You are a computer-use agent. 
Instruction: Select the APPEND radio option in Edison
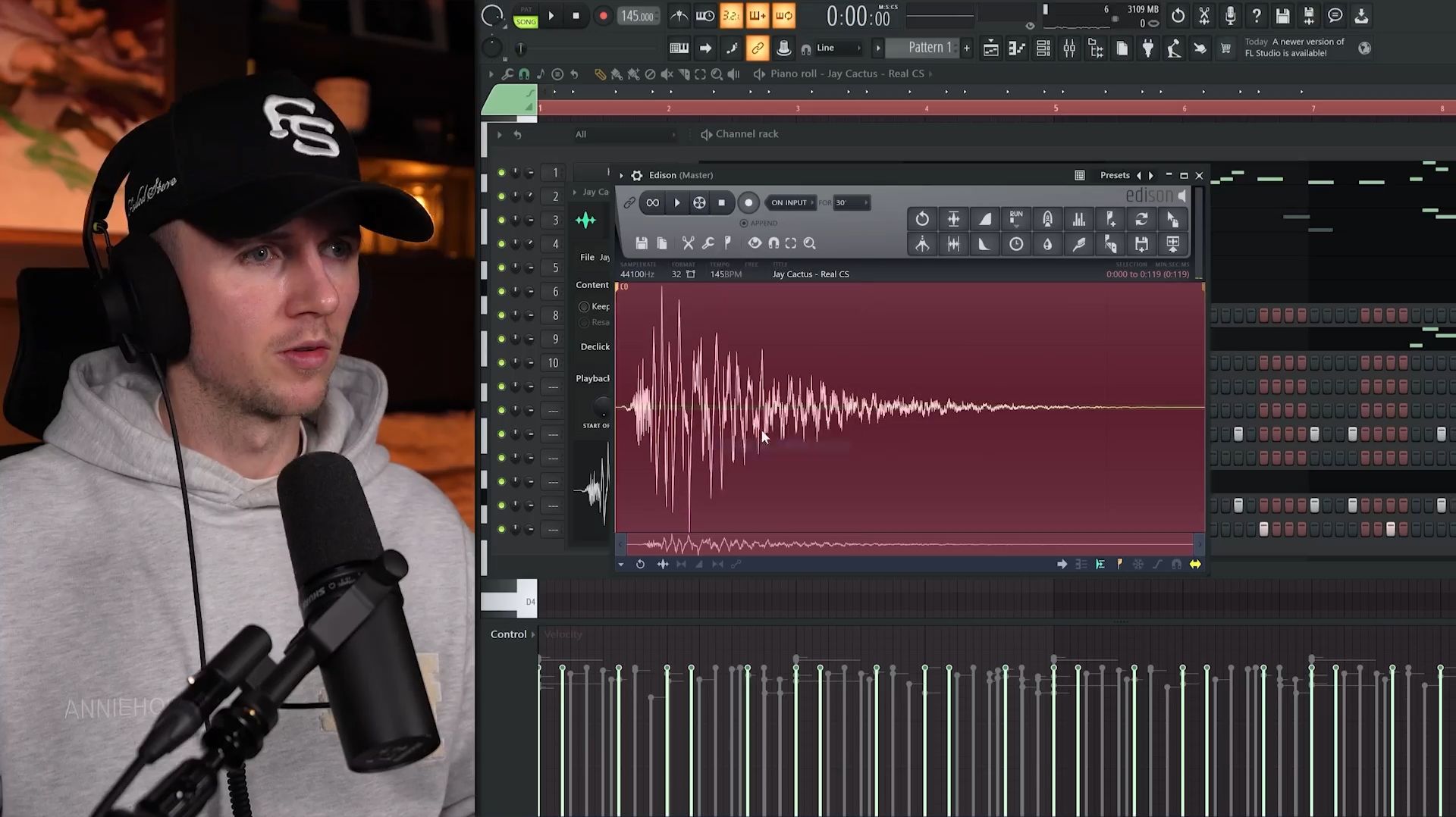click(759, 223)
